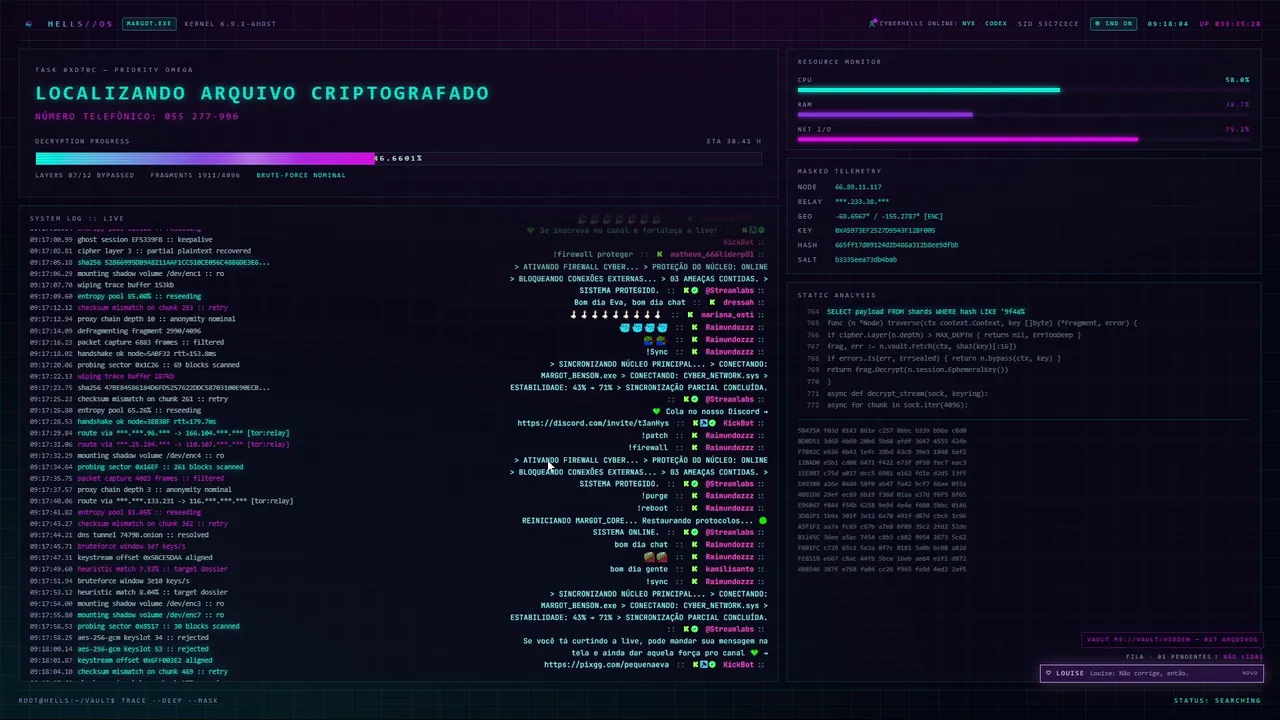Click the NOVO tag on Louise notification
The image size is (1280, 720).
(x=1250, y=673)
